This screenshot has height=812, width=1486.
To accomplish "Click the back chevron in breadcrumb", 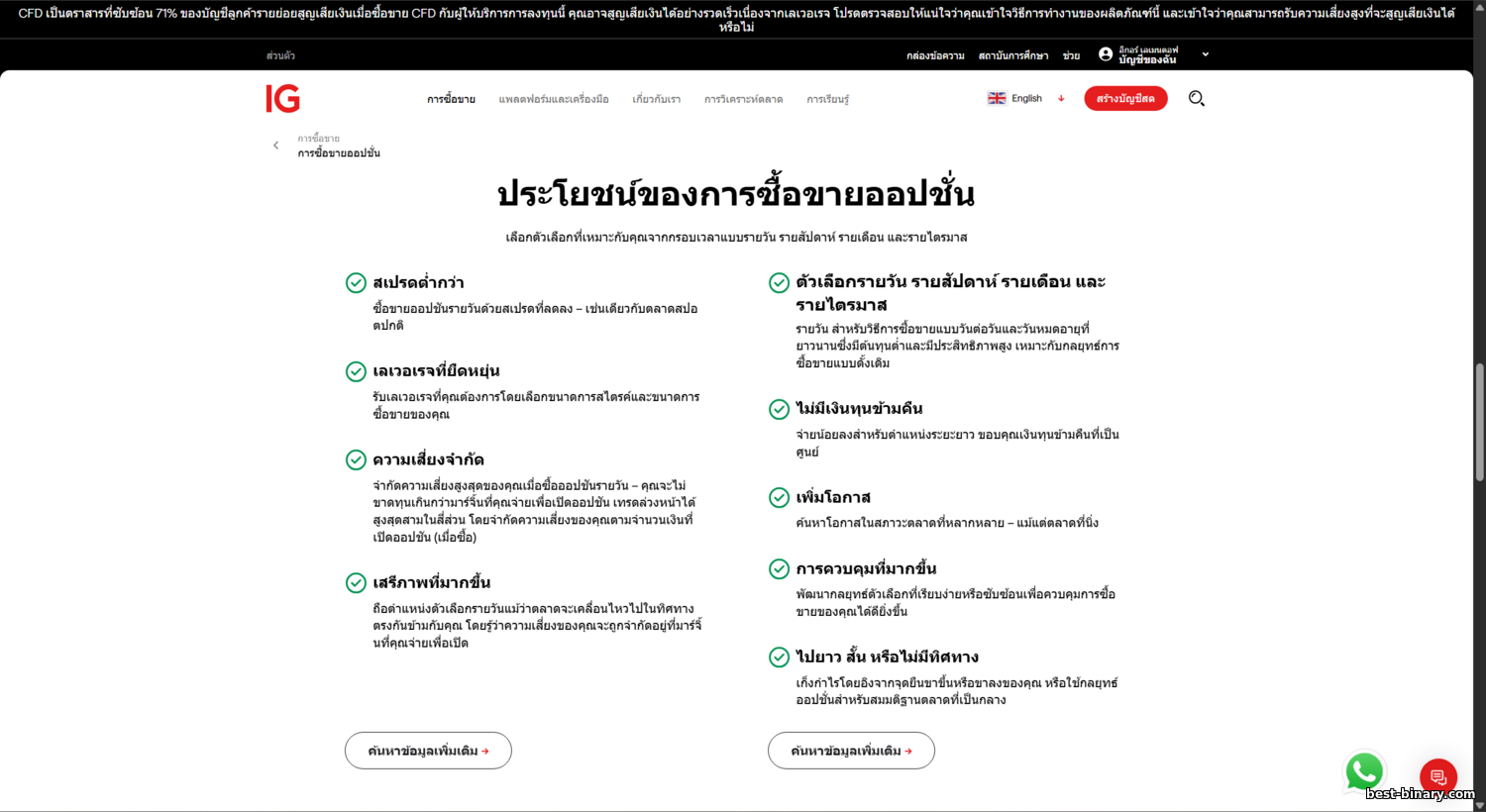I will click(x=276, y=146).
